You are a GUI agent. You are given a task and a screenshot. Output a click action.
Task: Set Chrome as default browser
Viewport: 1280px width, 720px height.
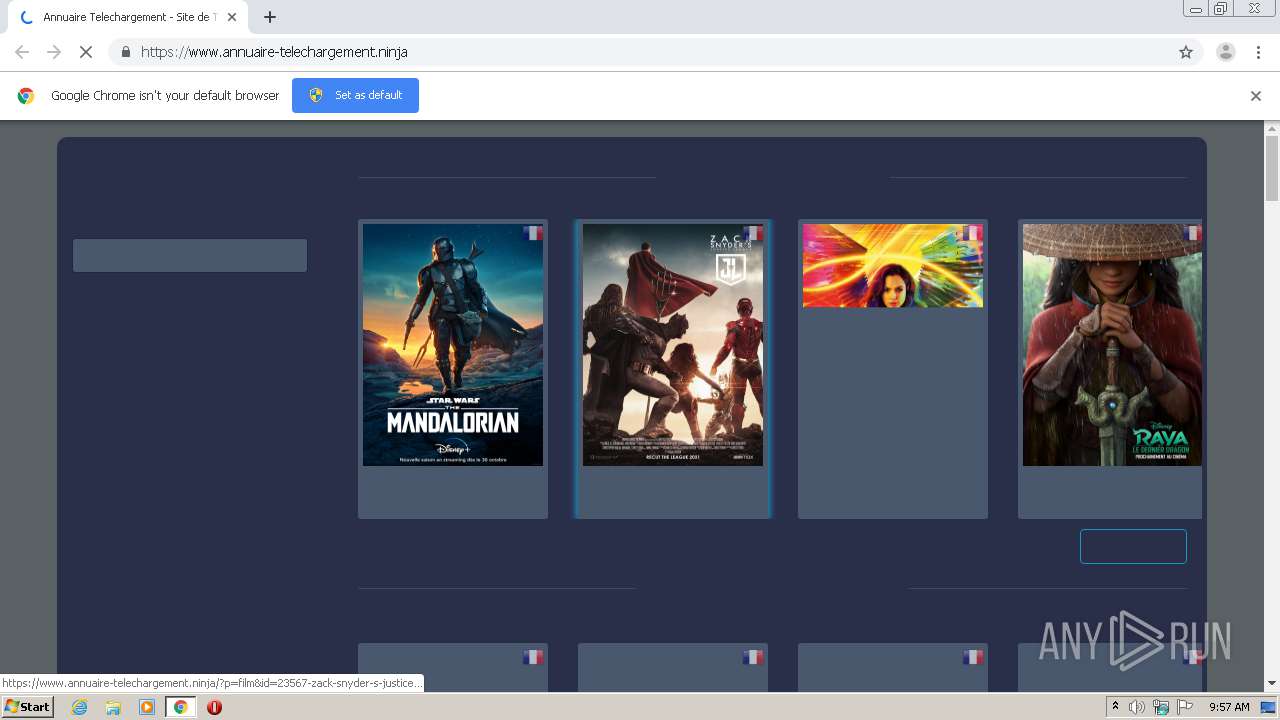pos(355,95)
